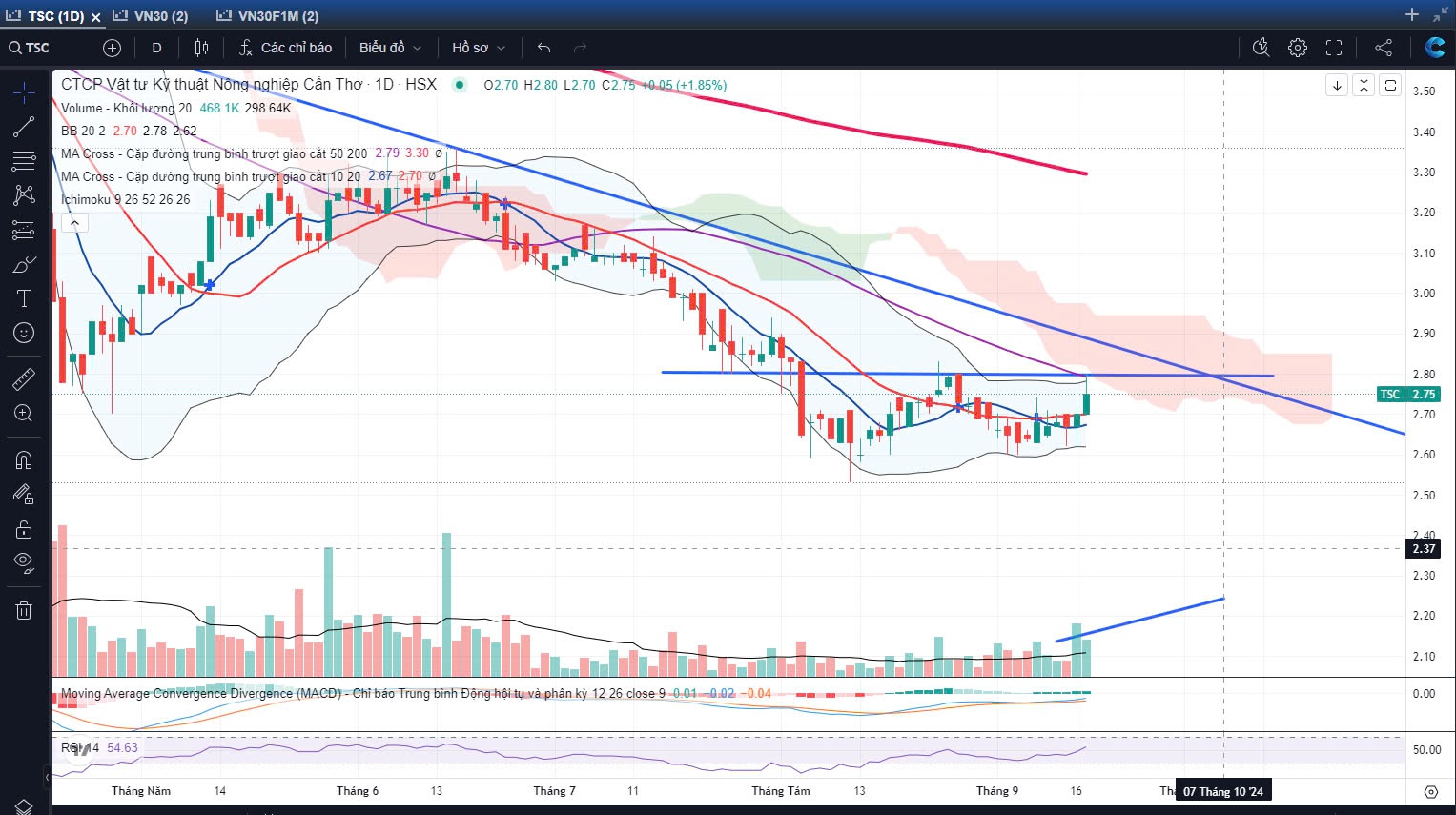Click the 07 Tháng 10 '24 date label
1456x815 pixels.
click(x=1223, y=791)
